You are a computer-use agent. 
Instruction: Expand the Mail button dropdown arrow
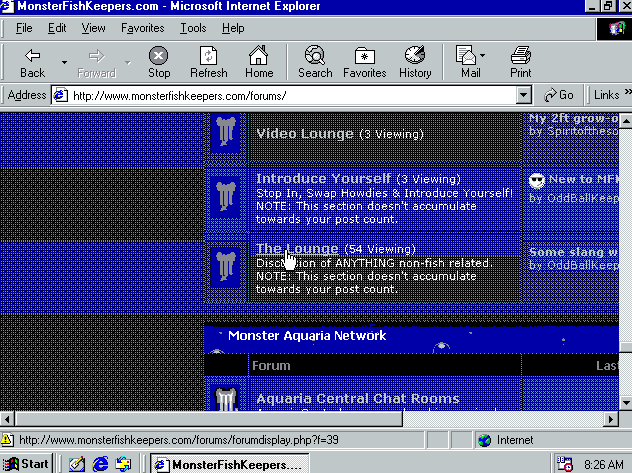pyautogui.click(x=482, y=55)
